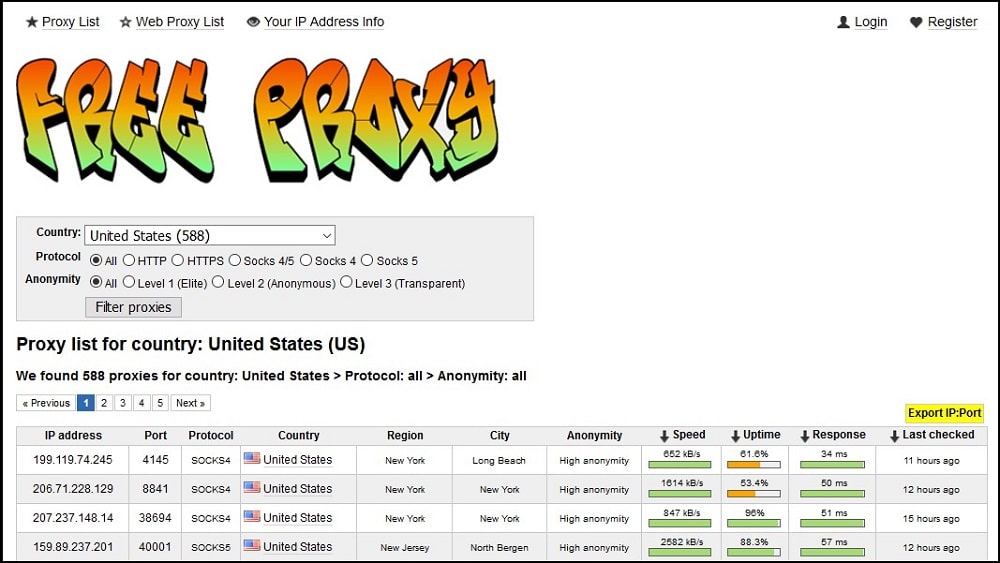Click the user silhouette icon next to Login
The image size is (1000, 563).
tap(843, 22)
